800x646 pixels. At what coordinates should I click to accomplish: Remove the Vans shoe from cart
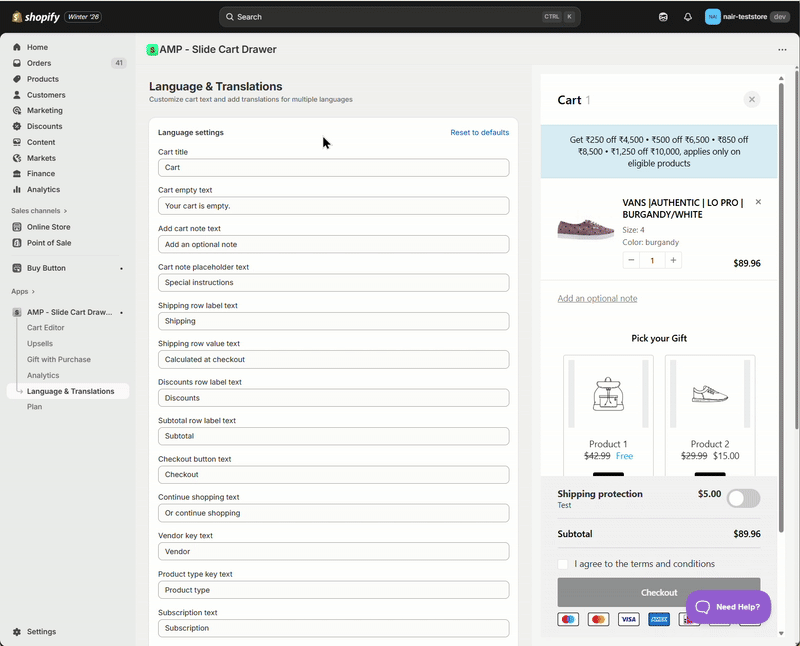(x=758, y=202)
